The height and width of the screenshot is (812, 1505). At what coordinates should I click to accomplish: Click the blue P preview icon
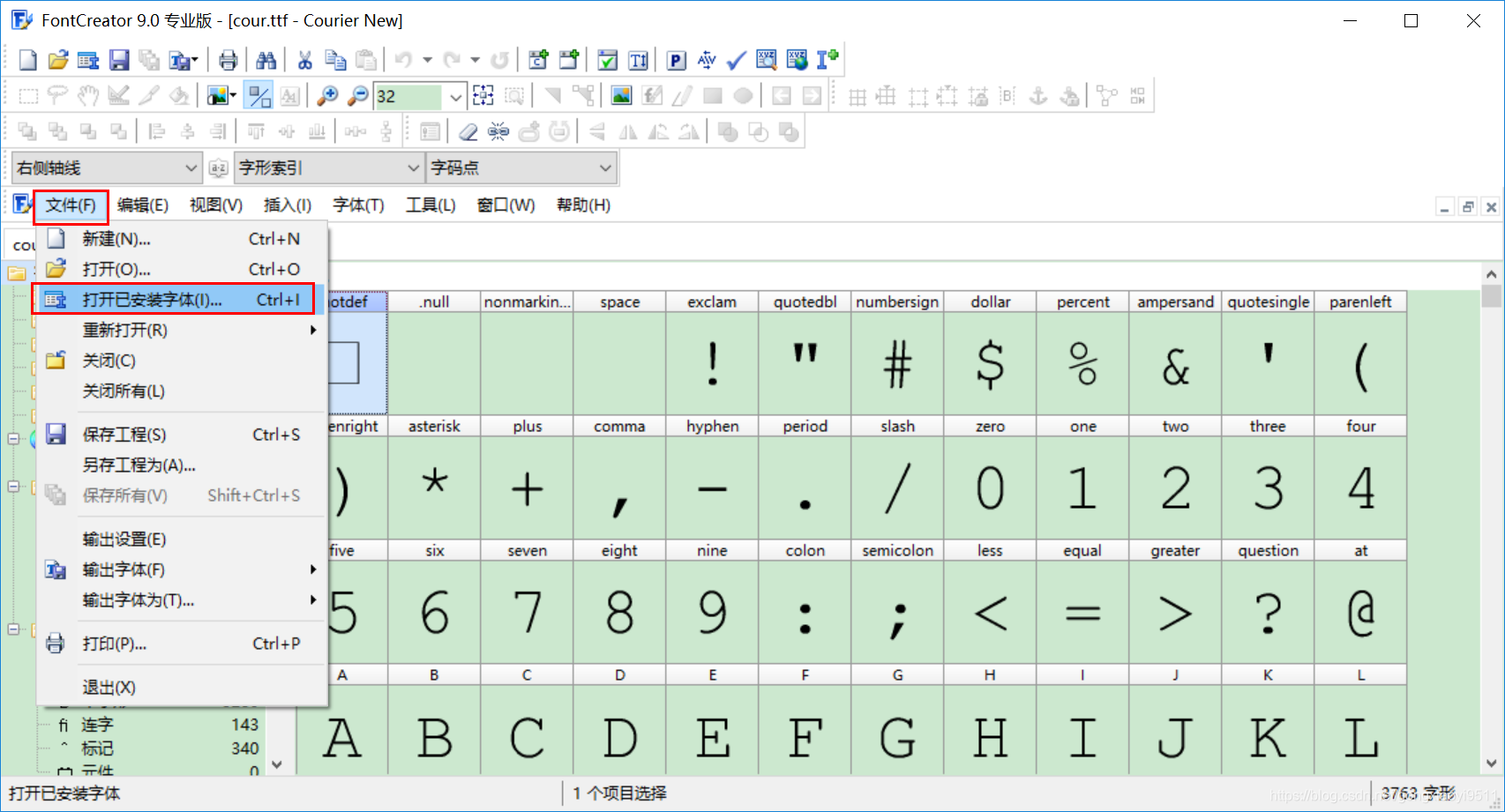677,60
